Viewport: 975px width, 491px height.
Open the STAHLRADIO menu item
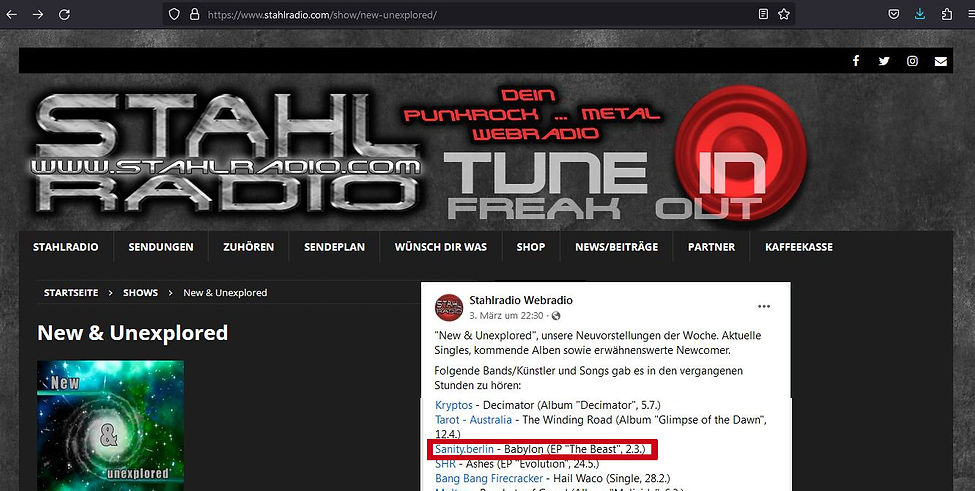pyautogui.click(x=65, y=247)
